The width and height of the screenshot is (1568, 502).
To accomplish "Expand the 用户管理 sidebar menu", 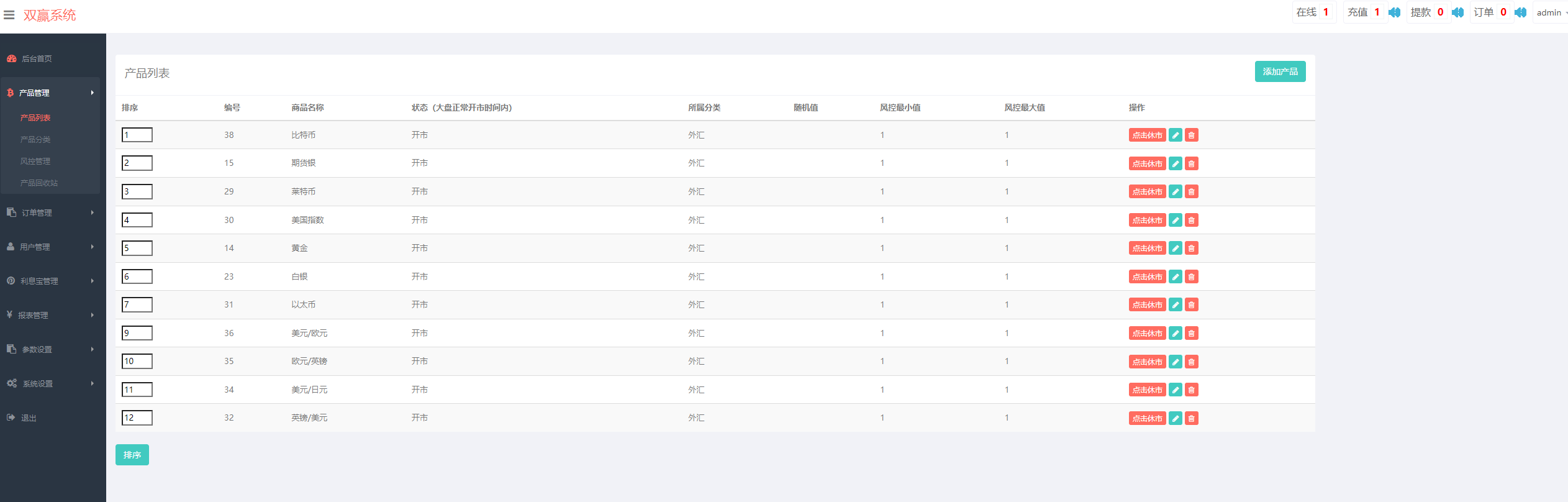I will tap(50, 247).
